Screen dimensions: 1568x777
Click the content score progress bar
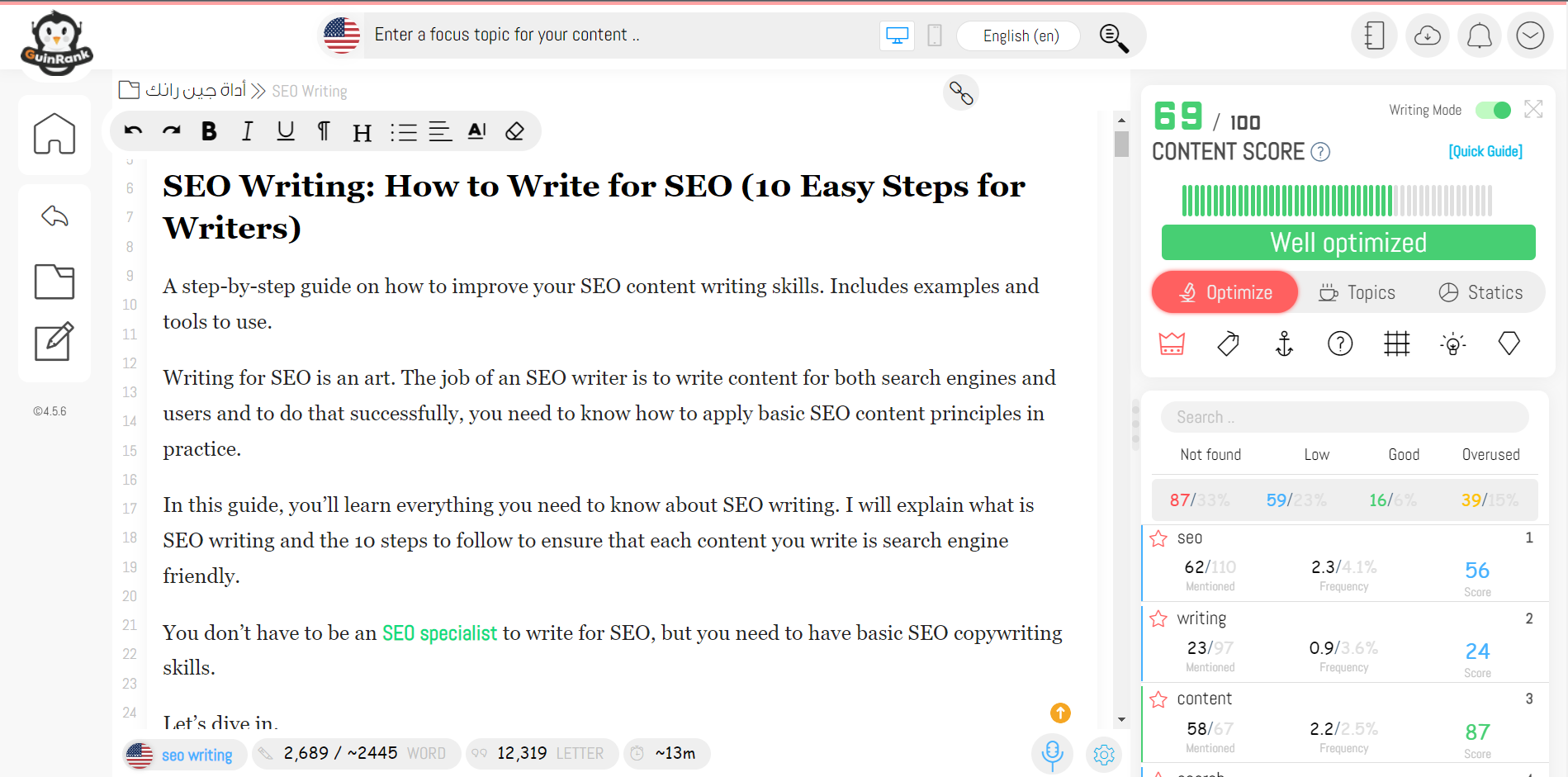[1337, 201]
